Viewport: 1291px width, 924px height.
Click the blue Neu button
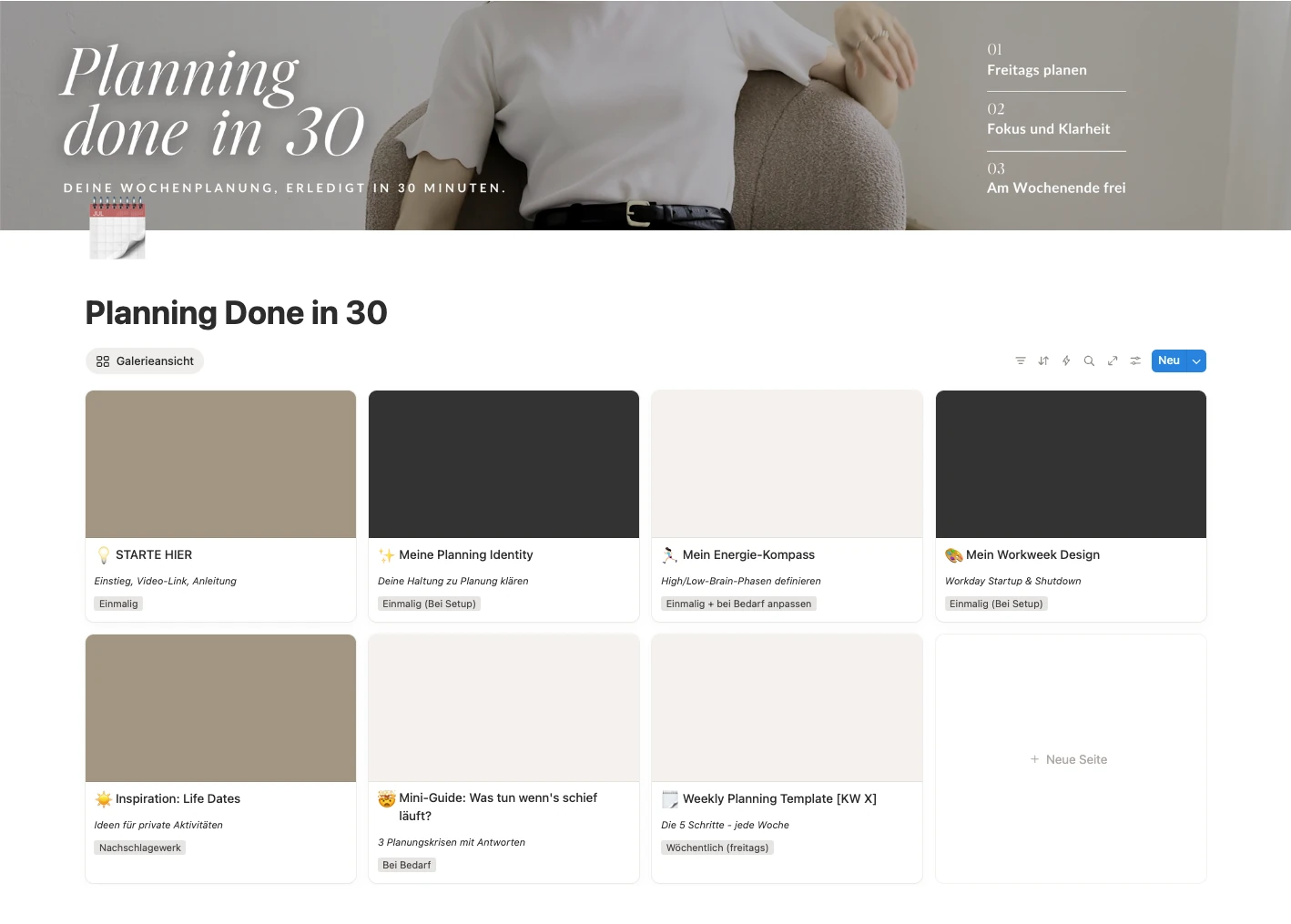tap(1169, 361)
